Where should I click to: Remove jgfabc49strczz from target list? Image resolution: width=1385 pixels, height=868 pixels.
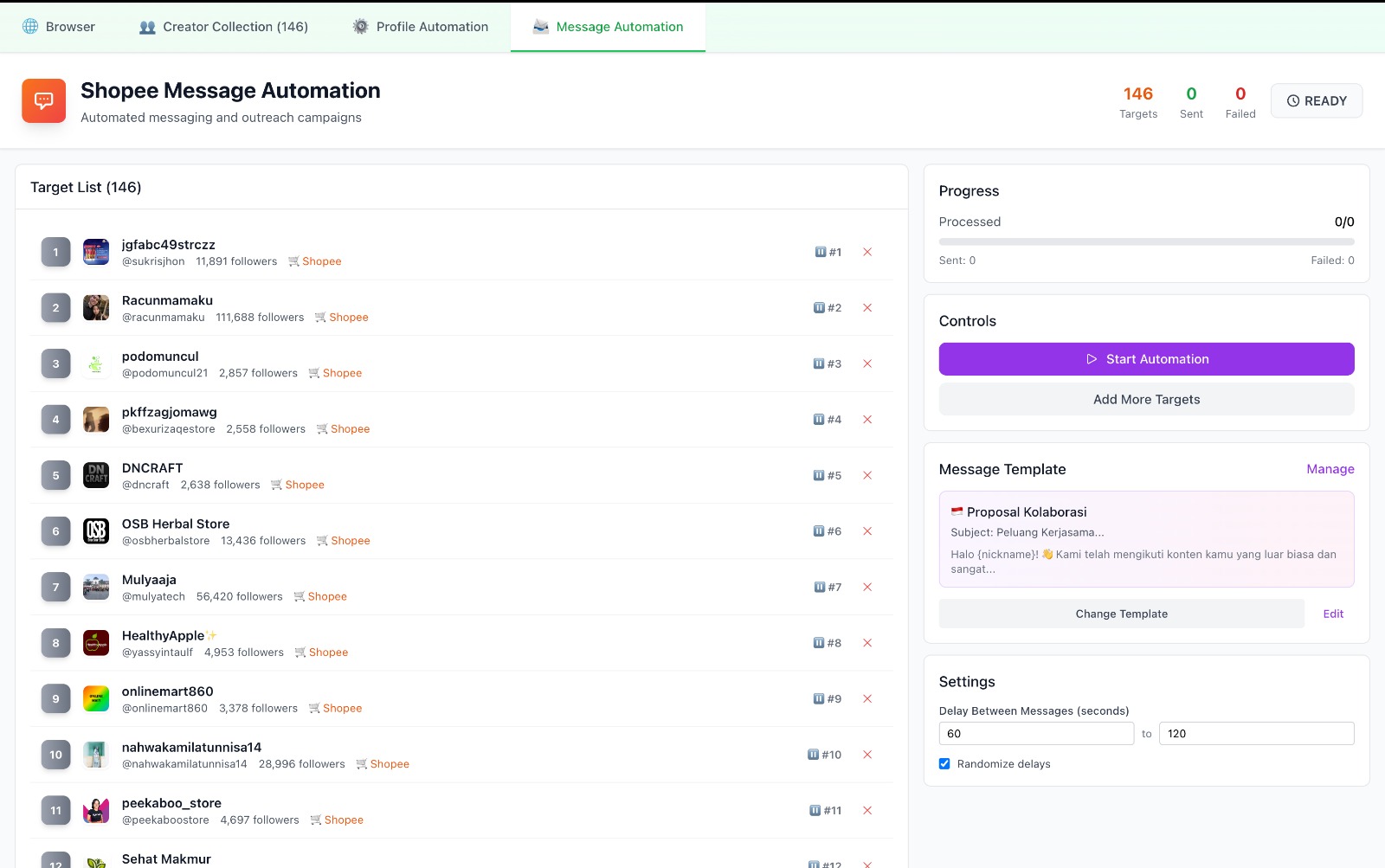coord(867,252)
